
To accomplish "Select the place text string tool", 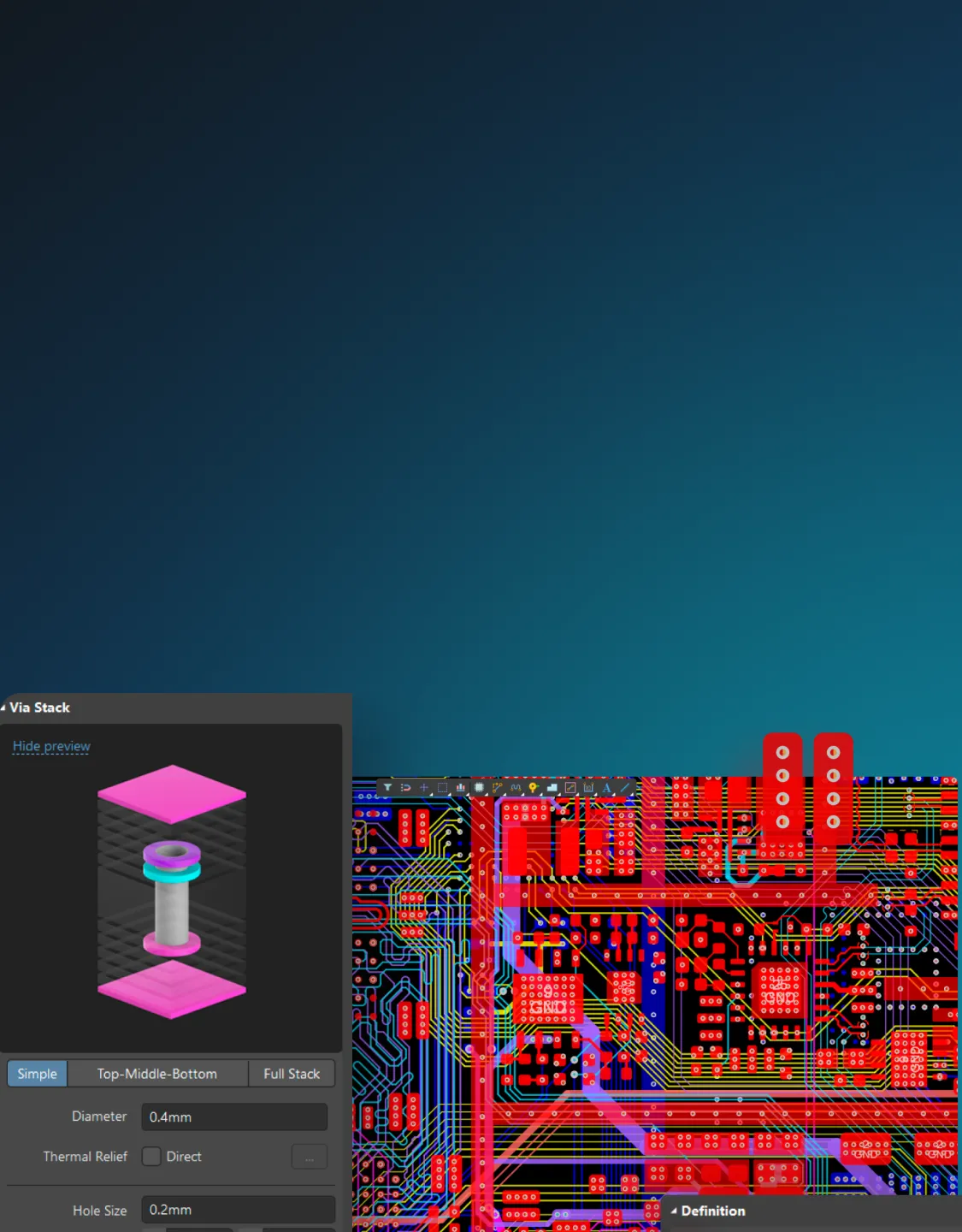I will pos(606,787).
